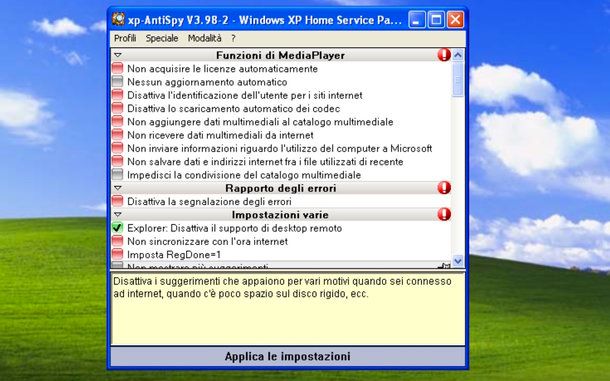Open the ? help menu
Image resolution: width=610 pixels, height=381 pixels.
pyautogui.click(x=233, y=38)
